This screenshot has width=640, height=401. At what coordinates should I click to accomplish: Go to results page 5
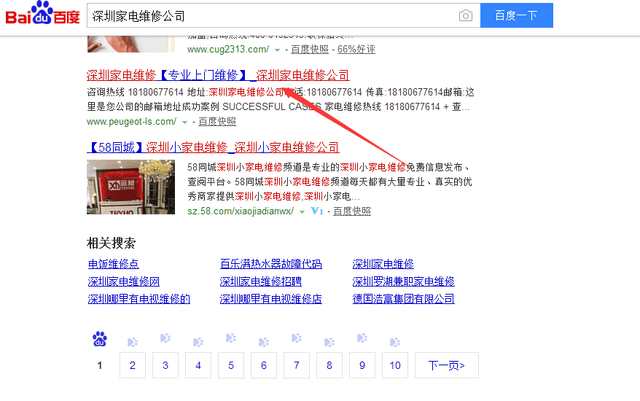point(231,365)
